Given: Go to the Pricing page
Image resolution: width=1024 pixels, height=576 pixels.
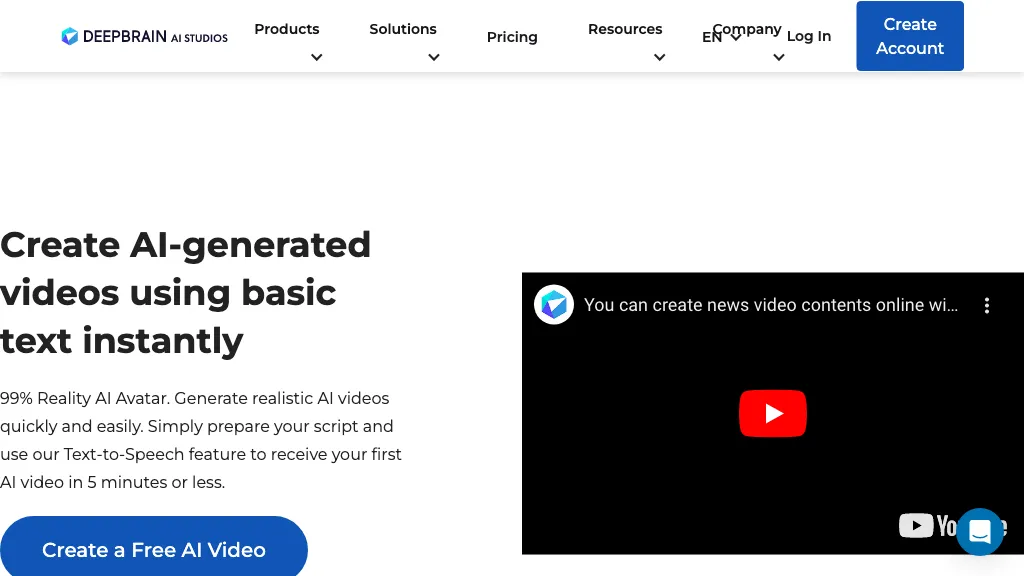Looking at the screenshot, I should (512, 37).
